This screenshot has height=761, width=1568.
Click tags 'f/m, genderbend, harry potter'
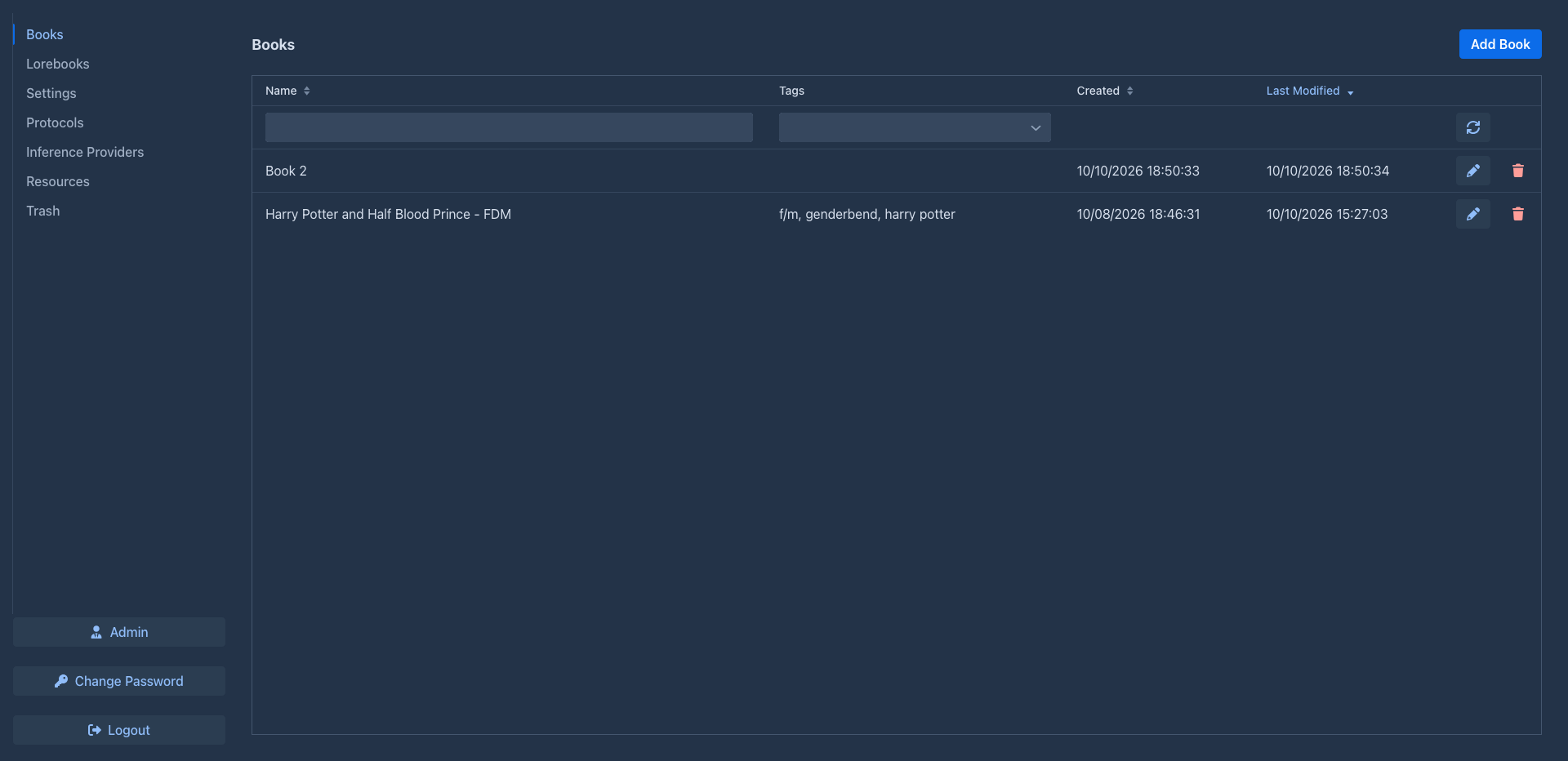867,214
